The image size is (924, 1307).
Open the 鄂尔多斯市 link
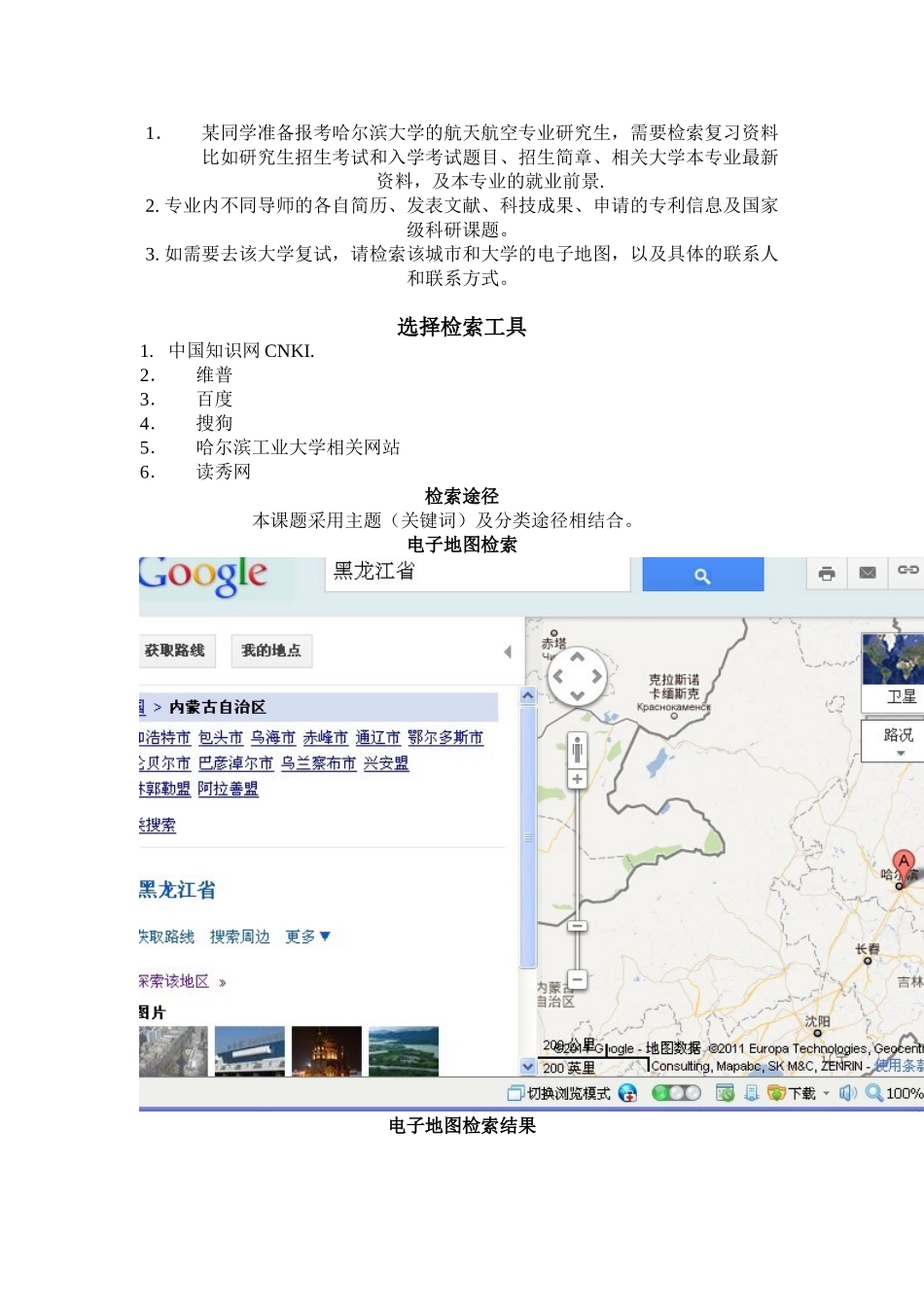pyautogui.click(x=445, y=738)
